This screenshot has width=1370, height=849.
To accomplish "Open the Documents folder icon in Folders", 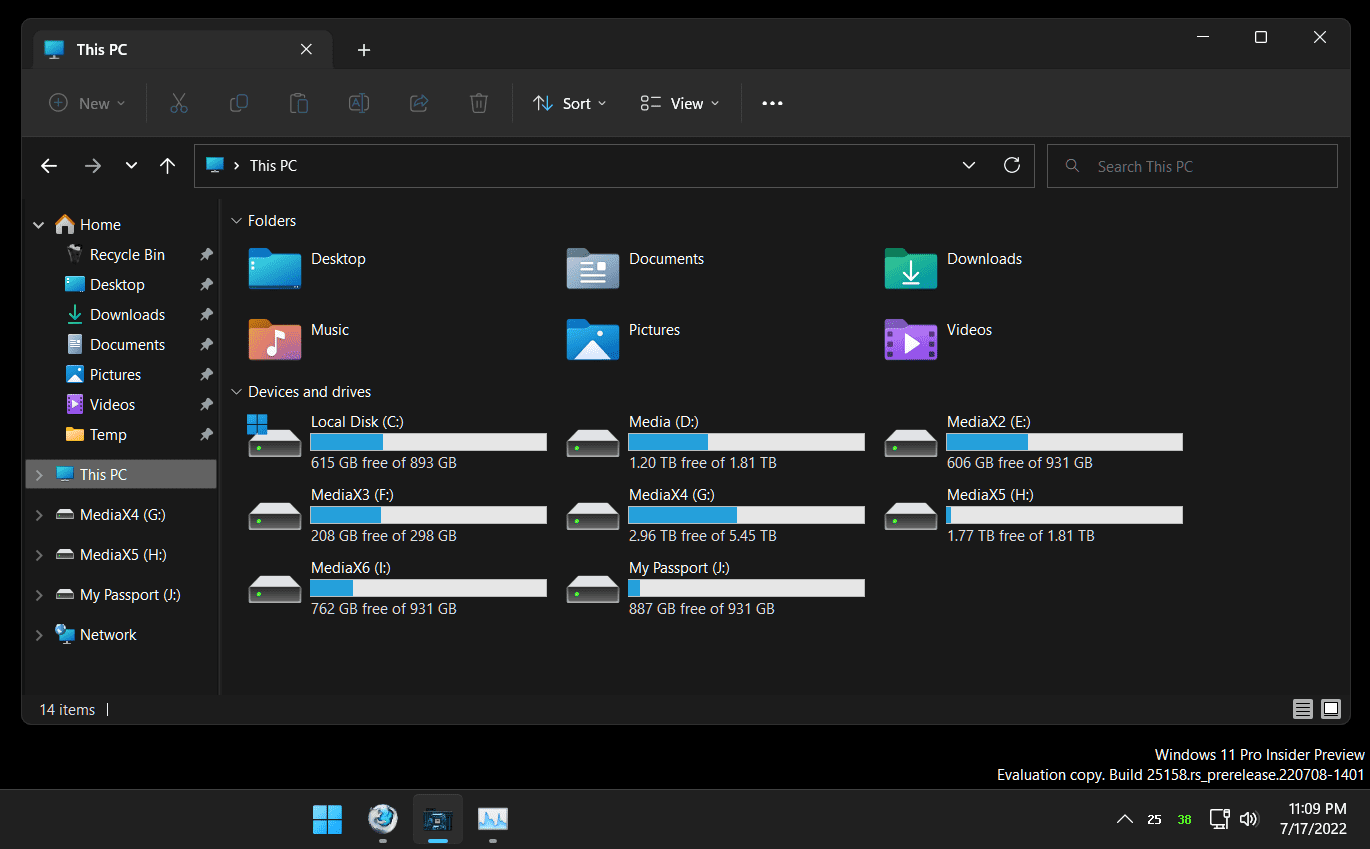I will click(593, 268).
